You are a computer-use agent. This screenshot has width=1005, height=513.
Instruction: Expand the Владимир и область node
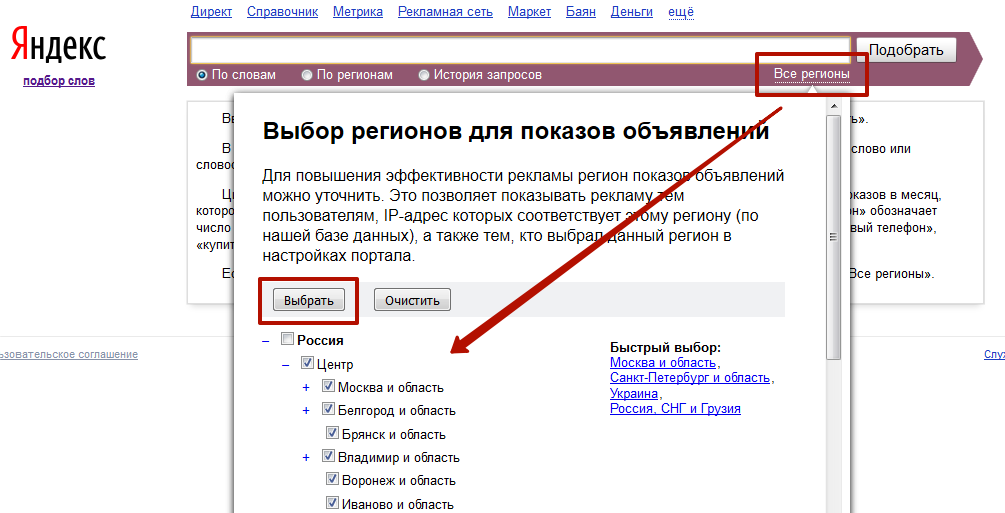pyautogui.click(x=306, y=458)
